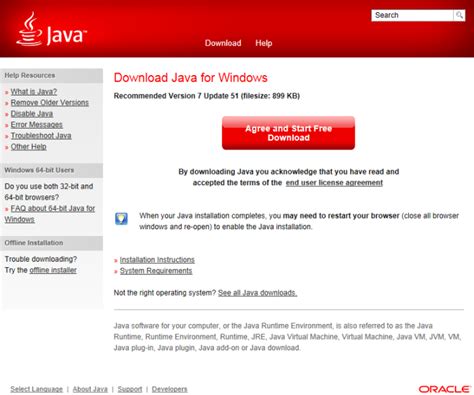Click the Trouble downloading? text

[41, 259]
